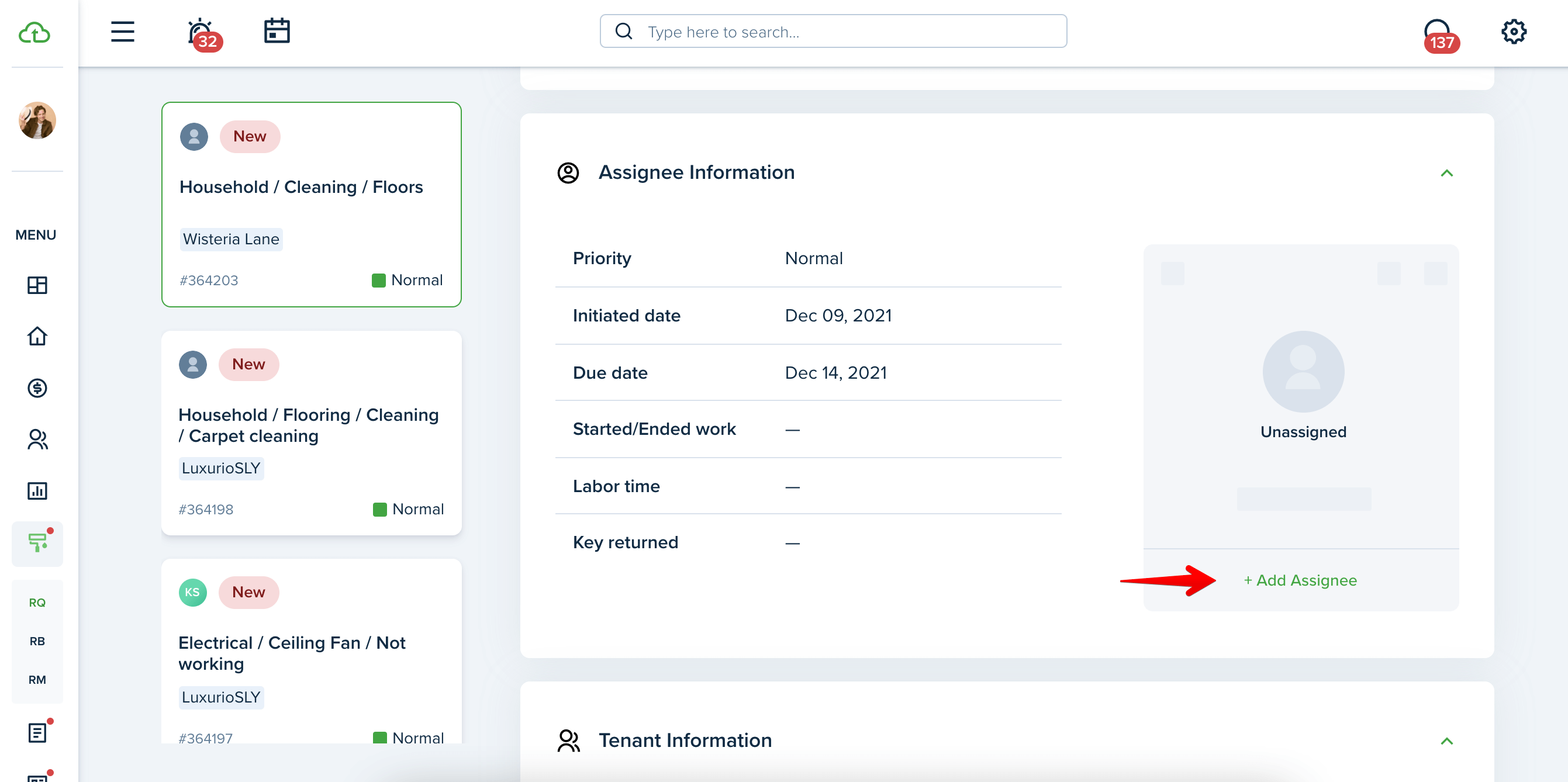Open the people contacts icon in sidebar

pos(37,439)
